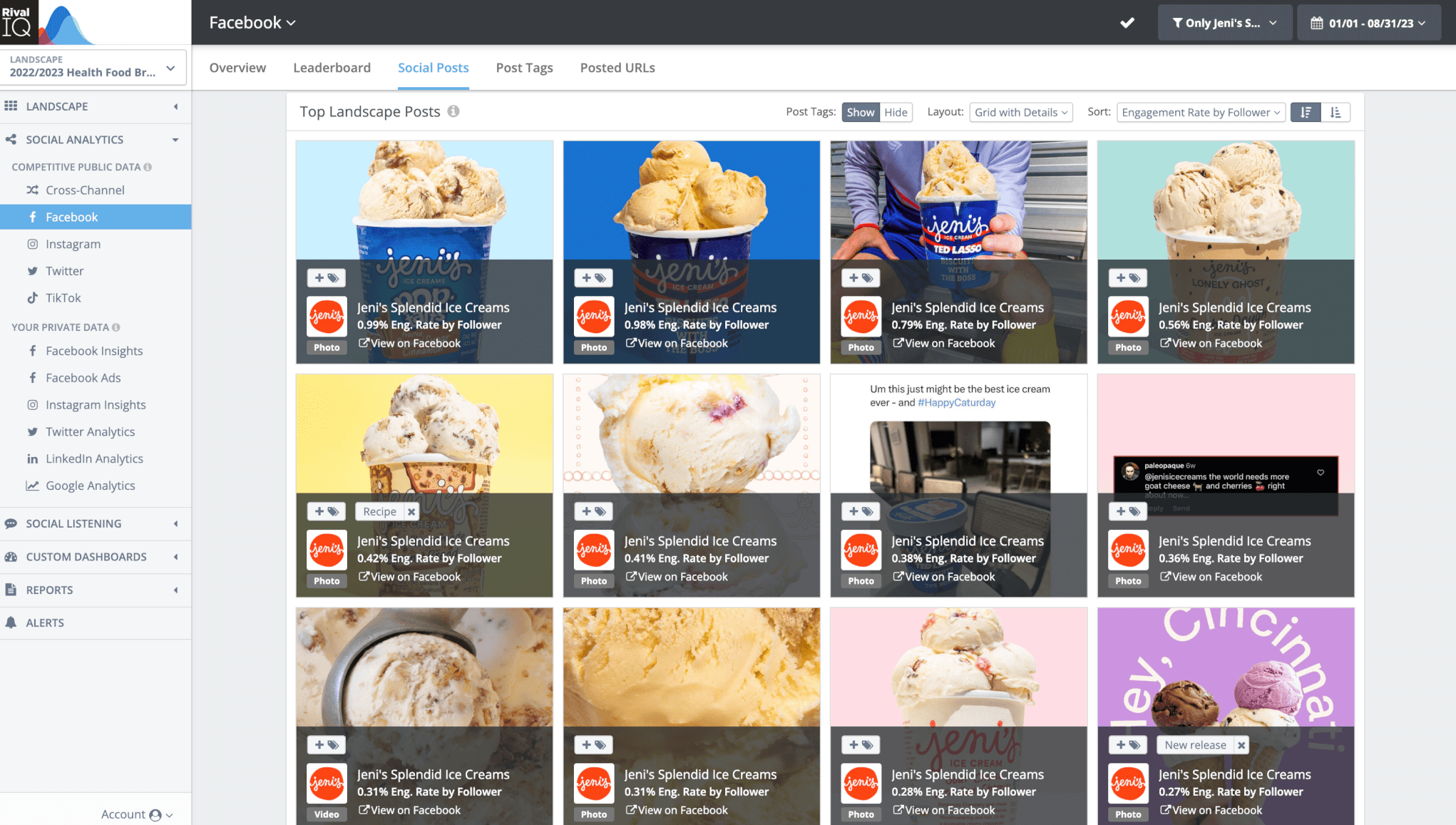Remove the New release tag
The width and height of the screenshot is (1456, 825).
point(1241,744)
